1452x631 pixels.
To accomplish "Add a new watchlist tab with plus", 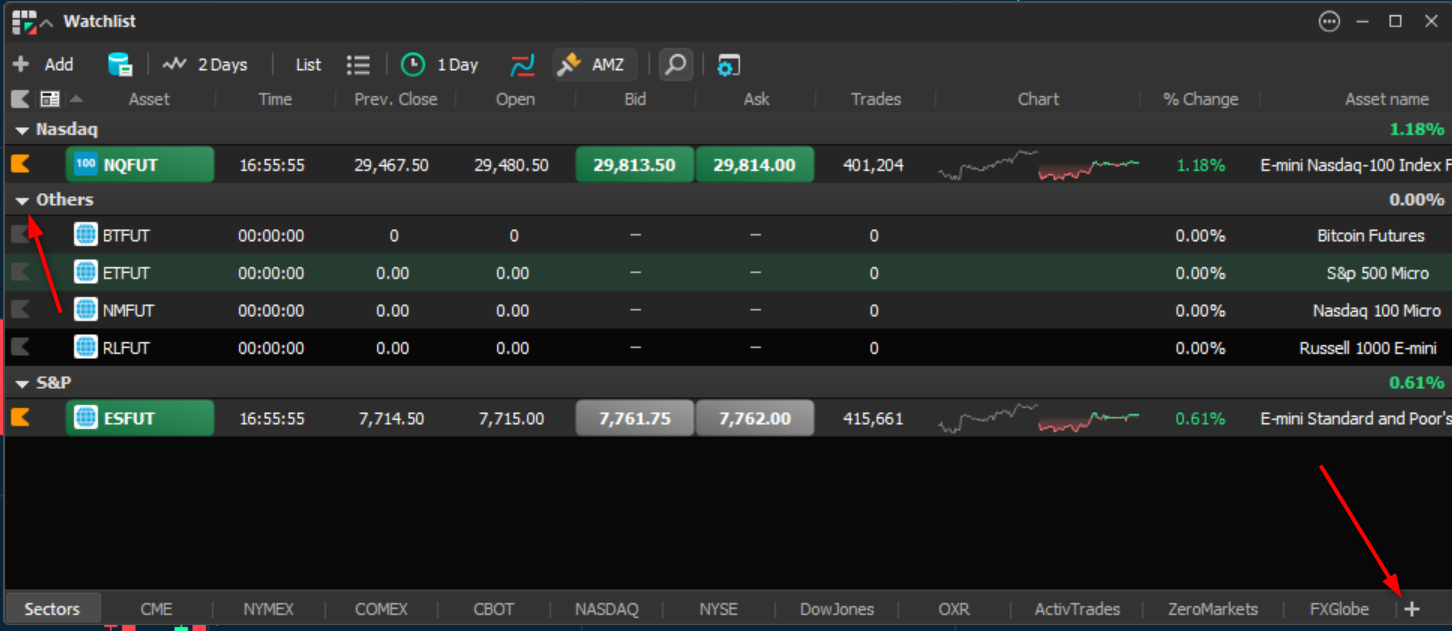I will (x=1412, y=608).
